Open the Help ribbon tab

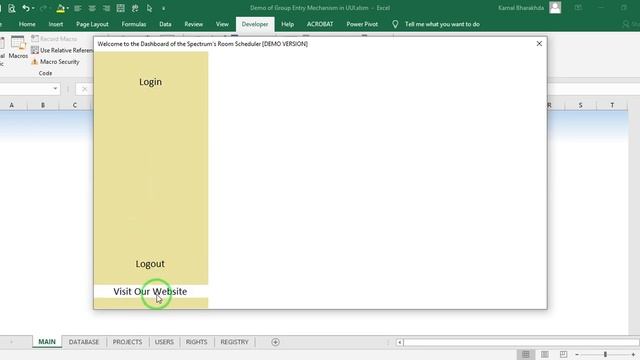coord(287,24)
